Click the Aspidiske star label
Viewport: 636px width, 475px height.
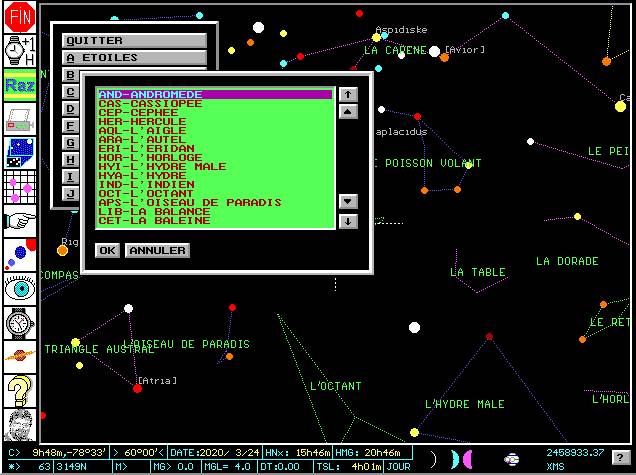point(401,30)
